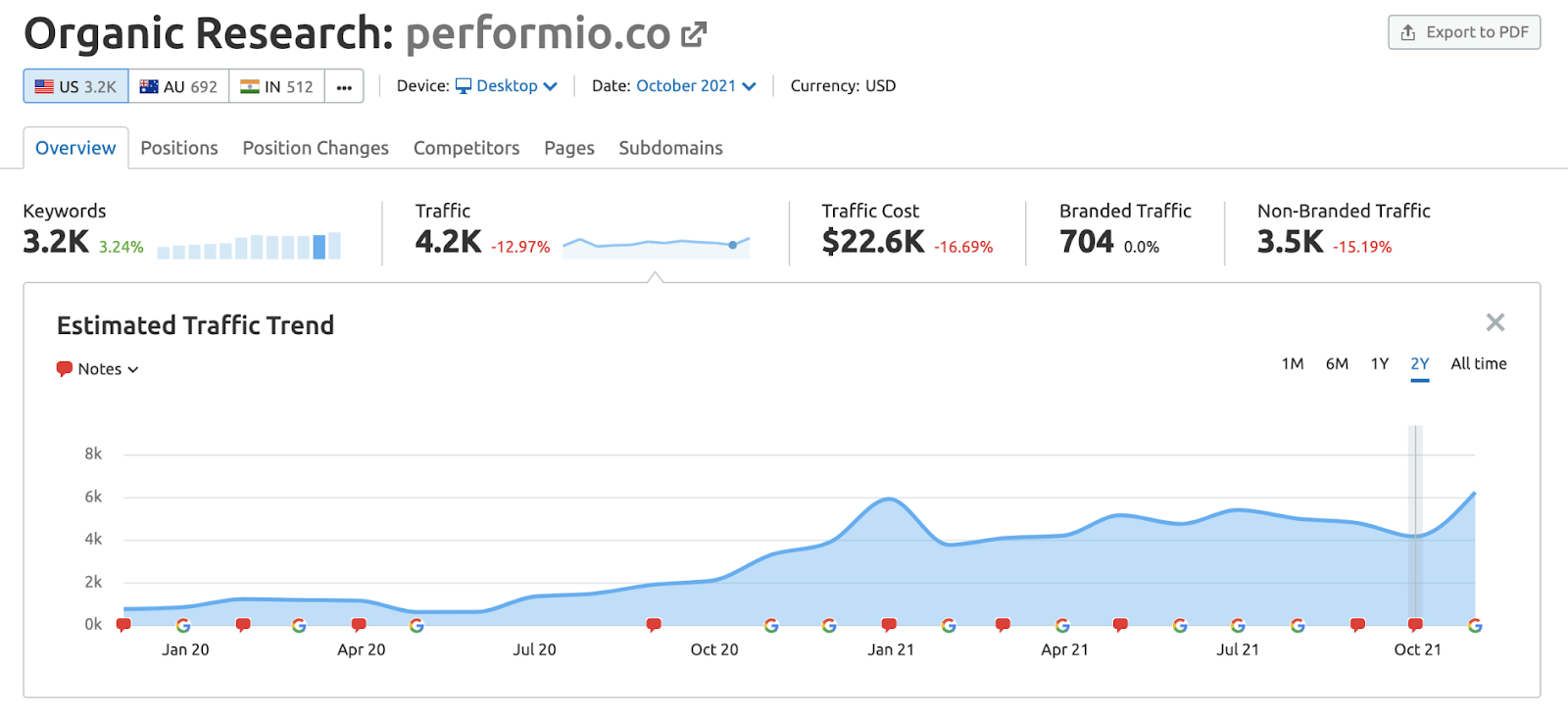Screen dimensions: 1568x713
Task: Click the Traffic Cost $22.6K value
Action: pyautogui.click(x=873, y=242)
